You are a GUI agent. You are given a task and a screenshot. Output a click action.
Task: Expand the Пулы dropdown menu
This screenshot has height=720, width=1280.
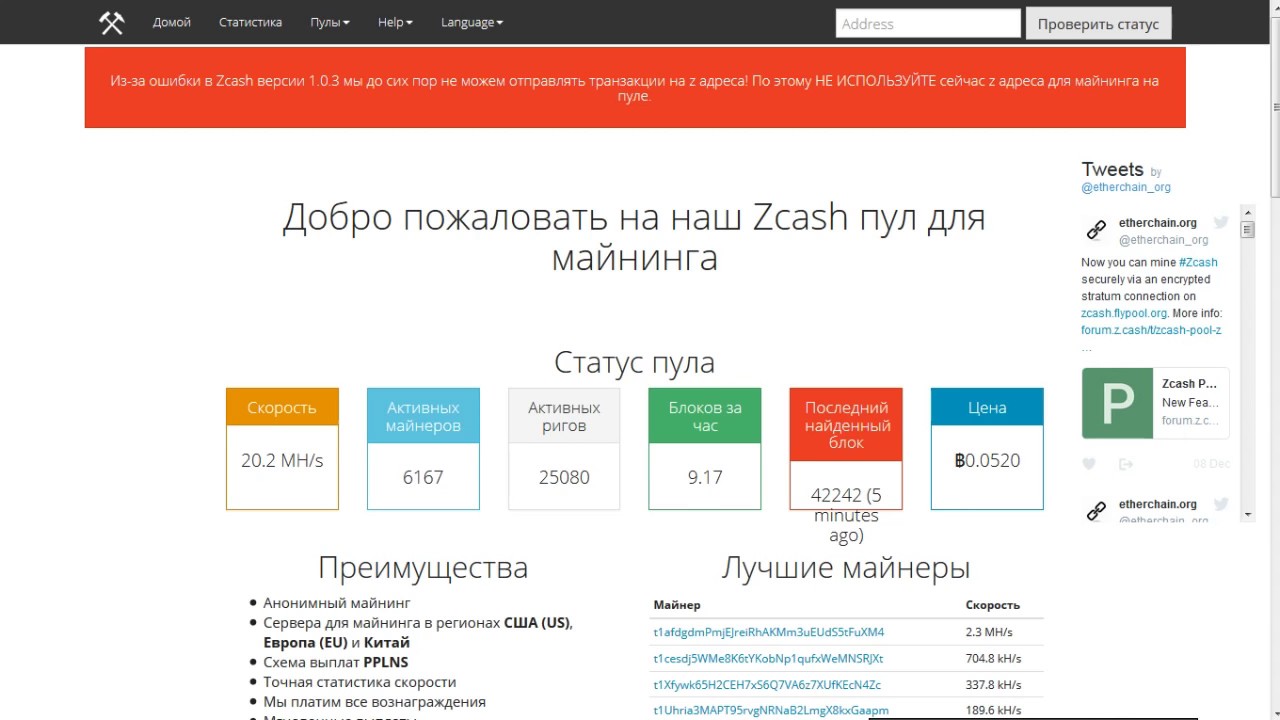pos(330,22)
